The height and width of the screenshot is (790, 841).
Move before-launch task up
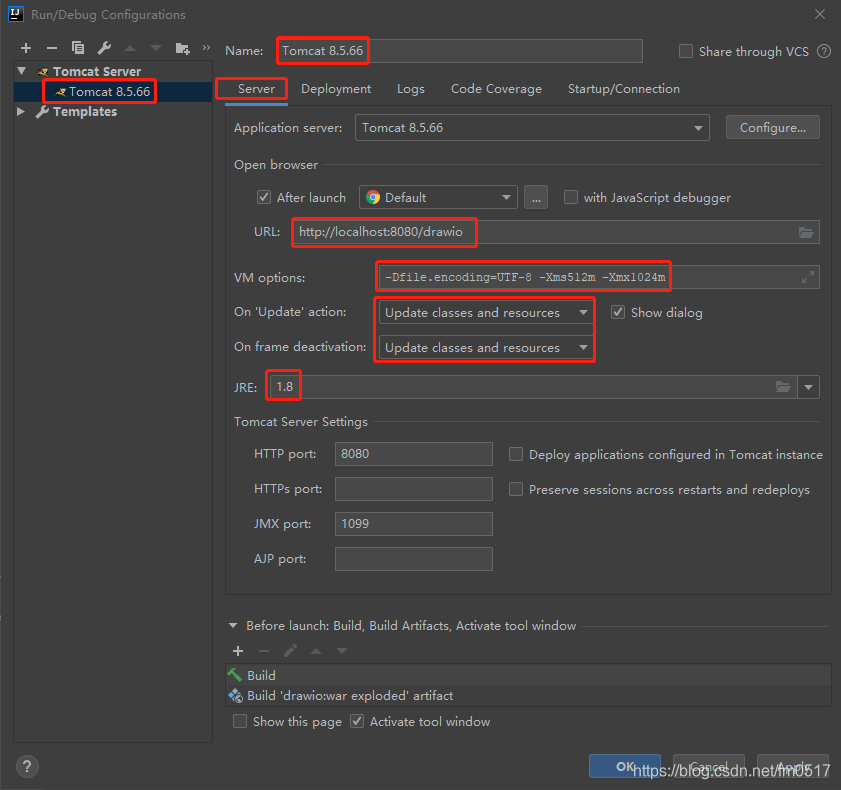(x=316, y=651)
